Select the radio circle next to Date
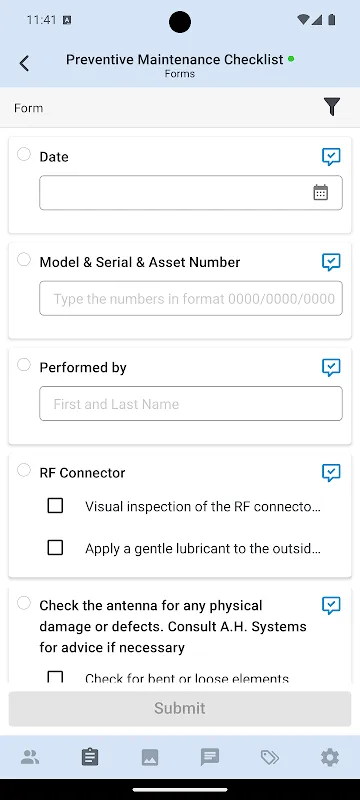This screenshot has height=800, width=360. (24, 154)
